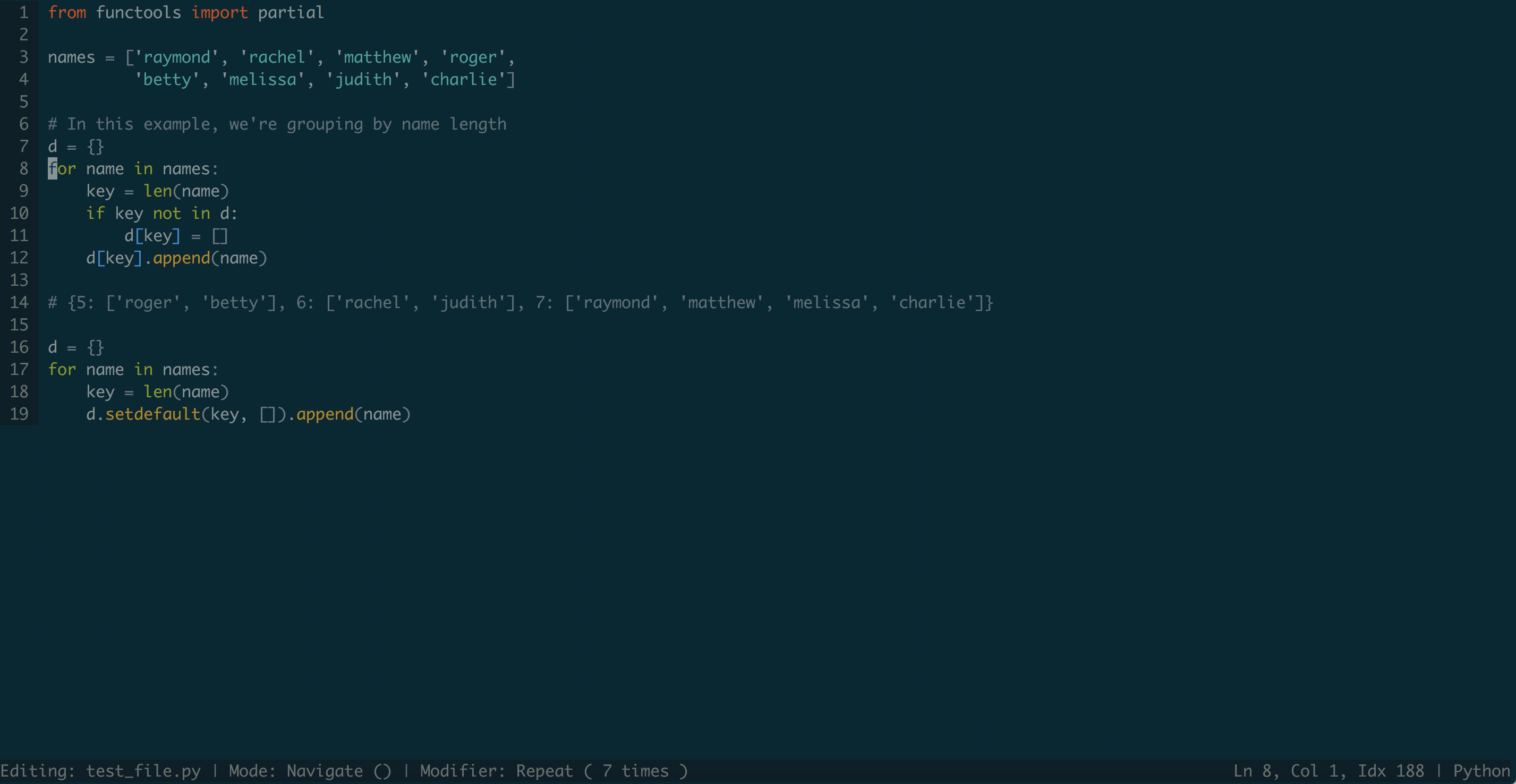Click 'not' keyword on line 10
The height and width of the screenshot is (784, 1516).
point(167,214)
